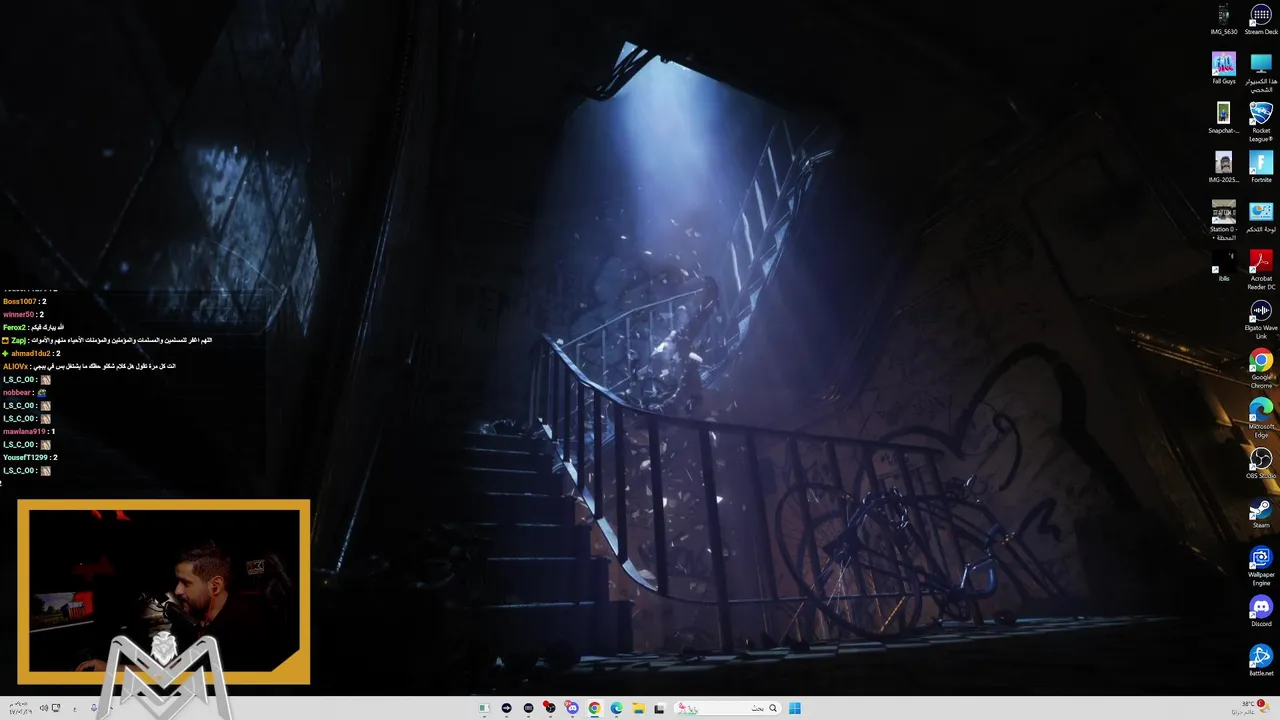Open the Windows Start menu
The height and width of the screenshot is (720, 1280).
(x=794, y=708)
